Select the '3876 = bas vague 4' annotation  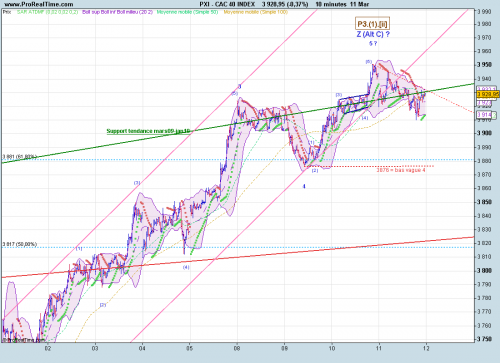coord(401,170)
